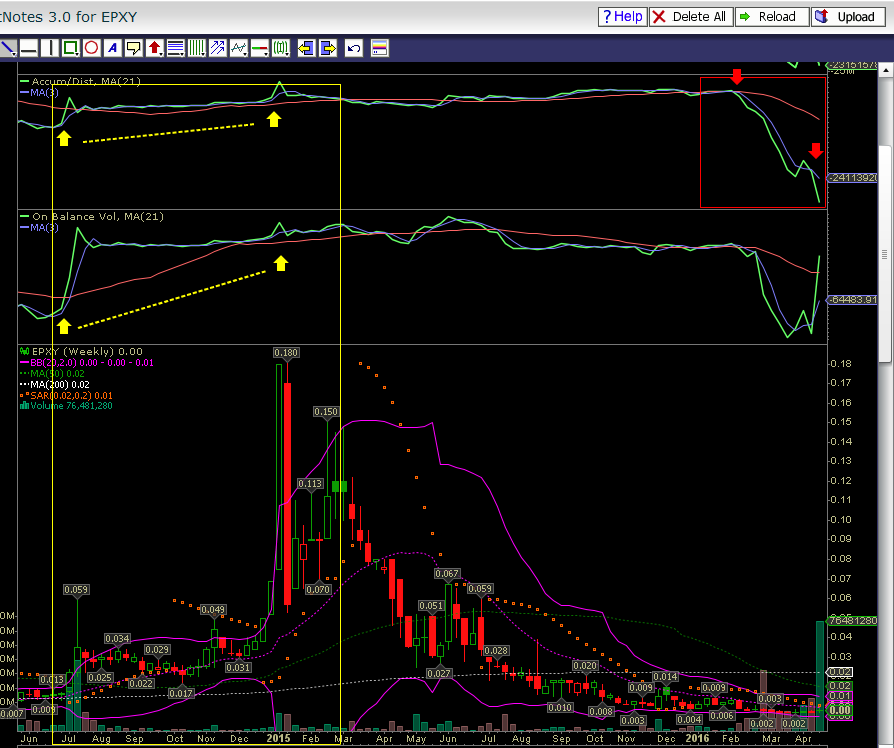The width and height of the screenshot is (894, 748).
Task: Select the red-green line segment tool
Action: [259, 48]
